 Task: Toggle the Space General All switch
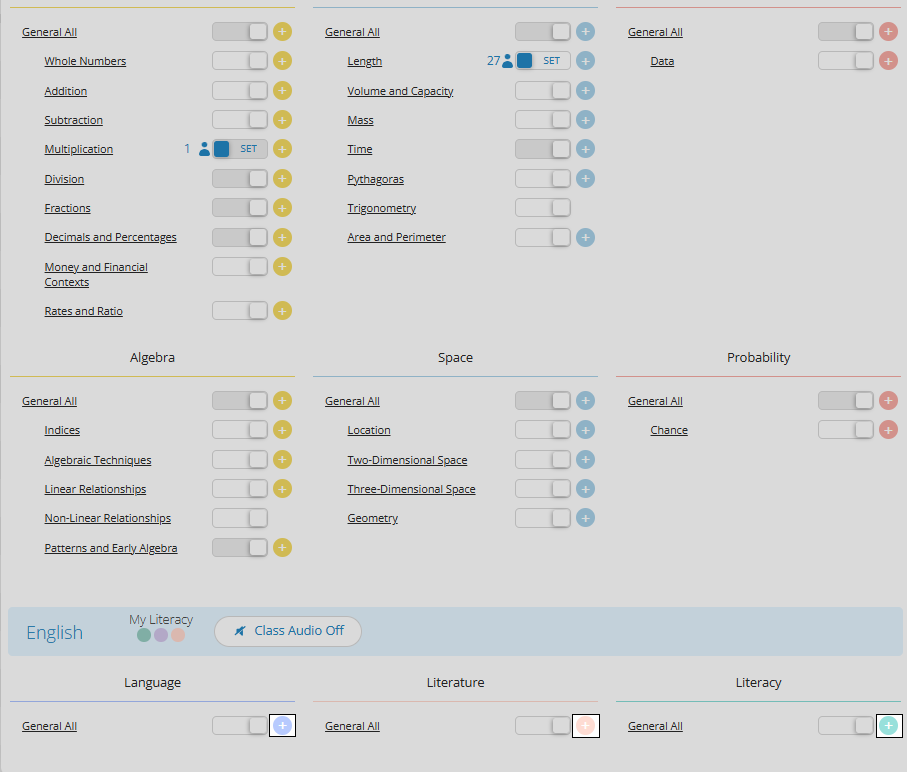click(543, 401)
